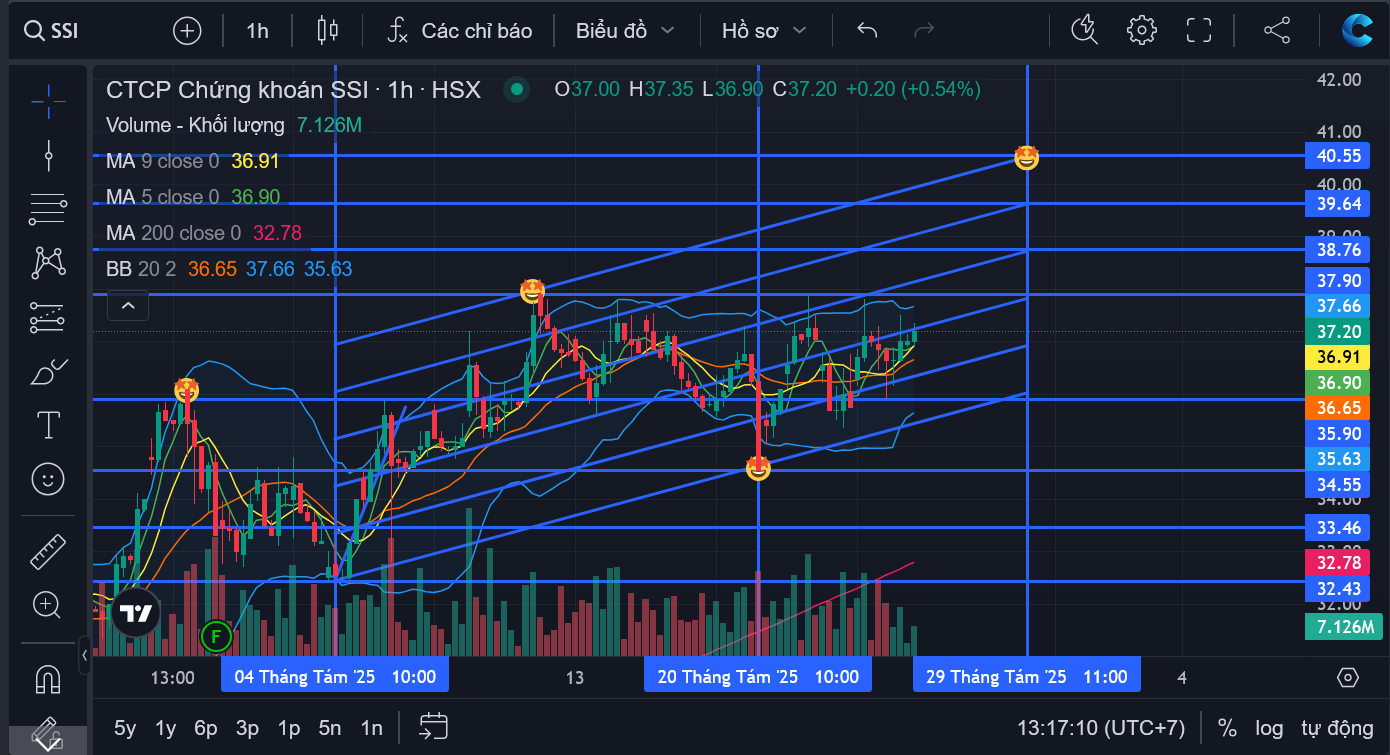Select the Fibonacci retracement tool
The height and width of the screenshot is (755, 1390).
(48, 209)
